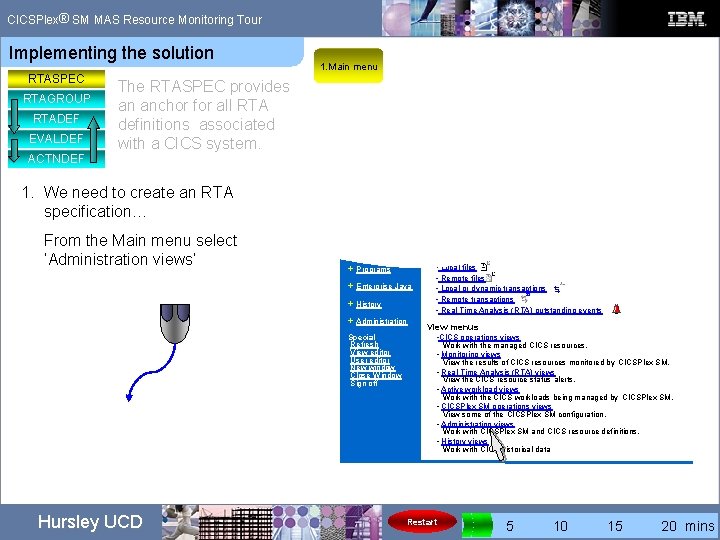The width and height of the screenshot is (720, 540).
Task: Click the Local or dynamic transactions arrows icon
Action: click(x=558, y=288)
